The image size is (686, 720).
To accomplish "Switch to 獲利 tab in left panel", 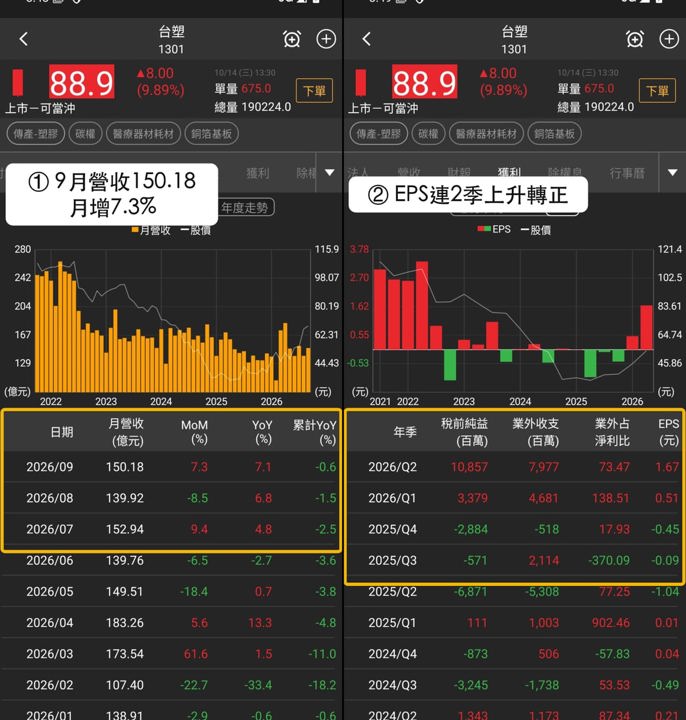I will coord(258,173).
